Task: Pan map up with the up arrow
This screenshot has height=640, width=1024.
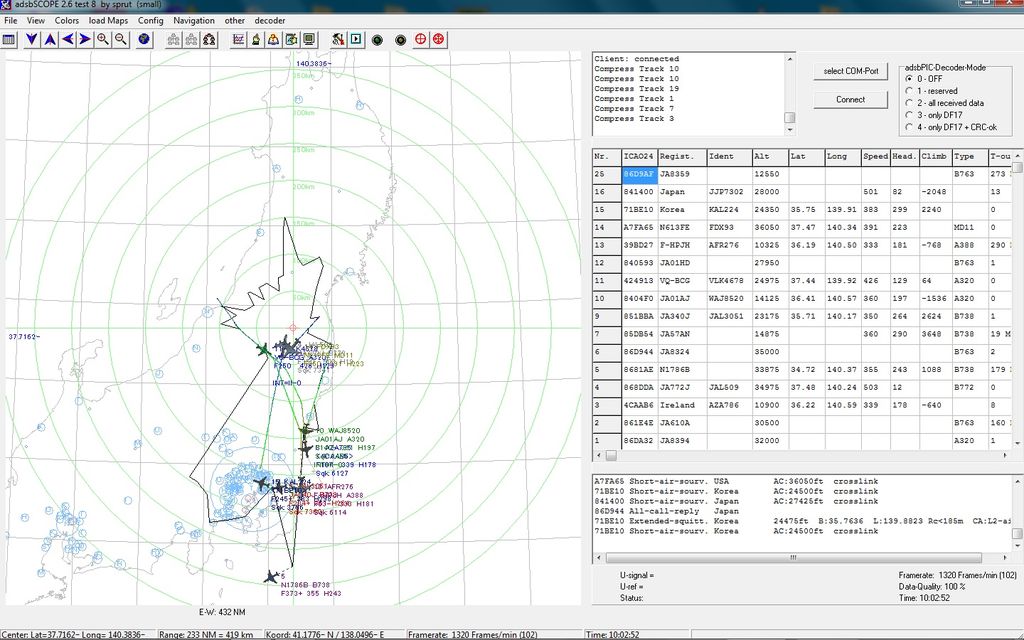Action: (x=50, y=39)
